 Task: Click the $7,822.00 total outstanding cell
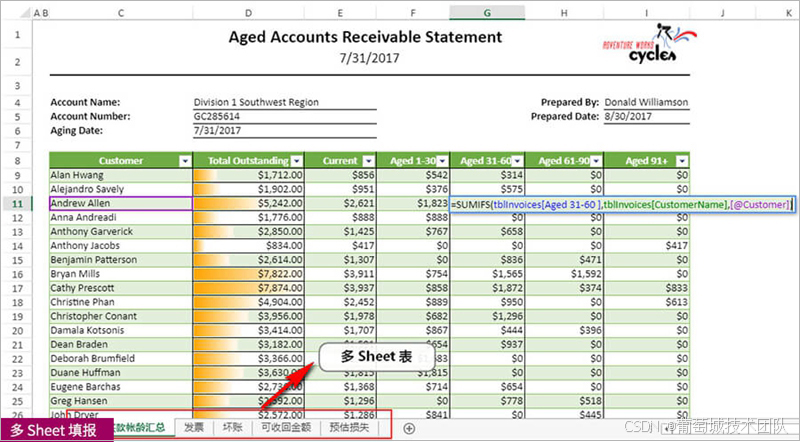(x=248, y=274)
